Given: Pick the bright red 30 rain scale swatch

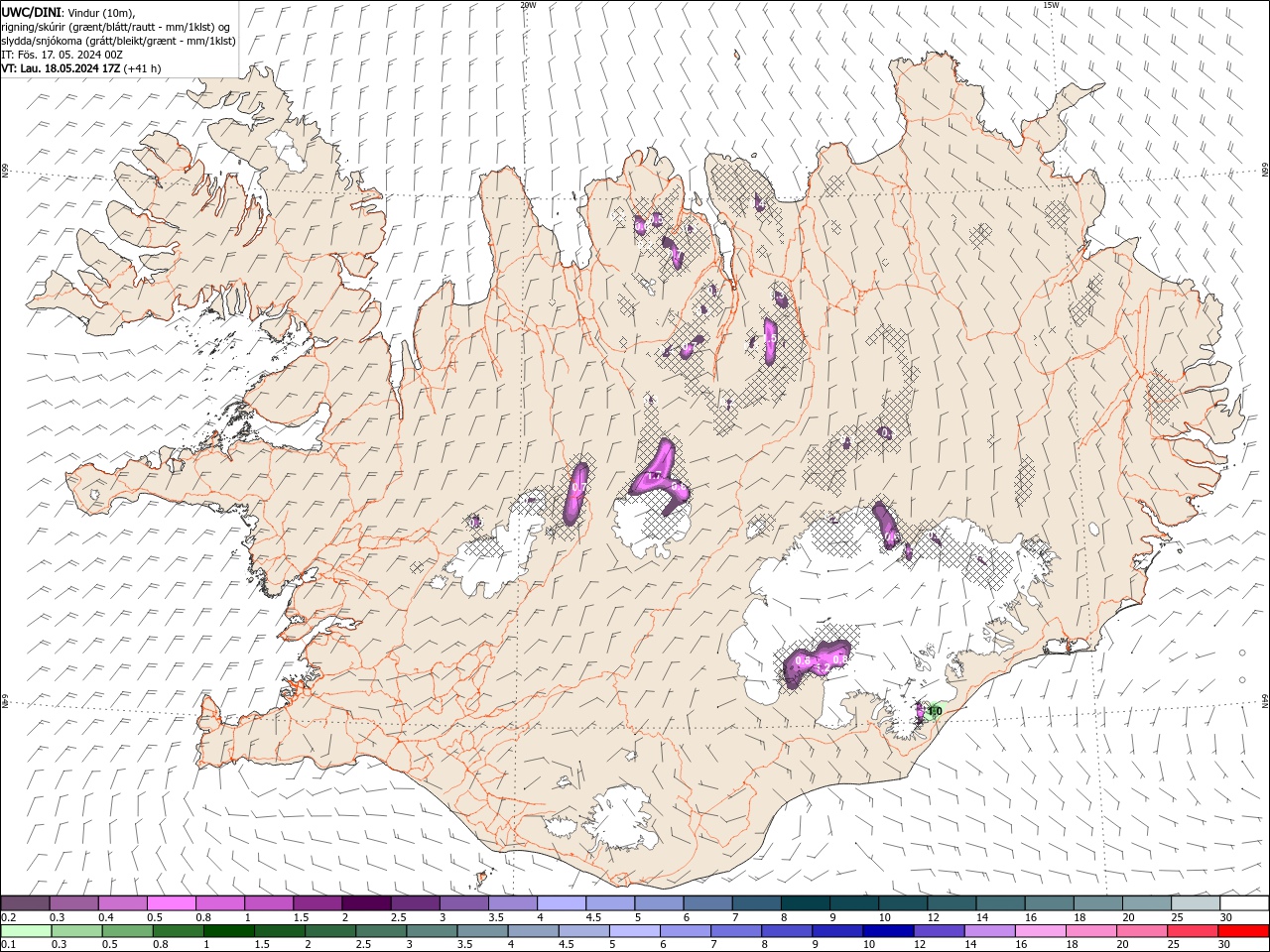Looking at the screenshot, I should (x=1242, y=931).
